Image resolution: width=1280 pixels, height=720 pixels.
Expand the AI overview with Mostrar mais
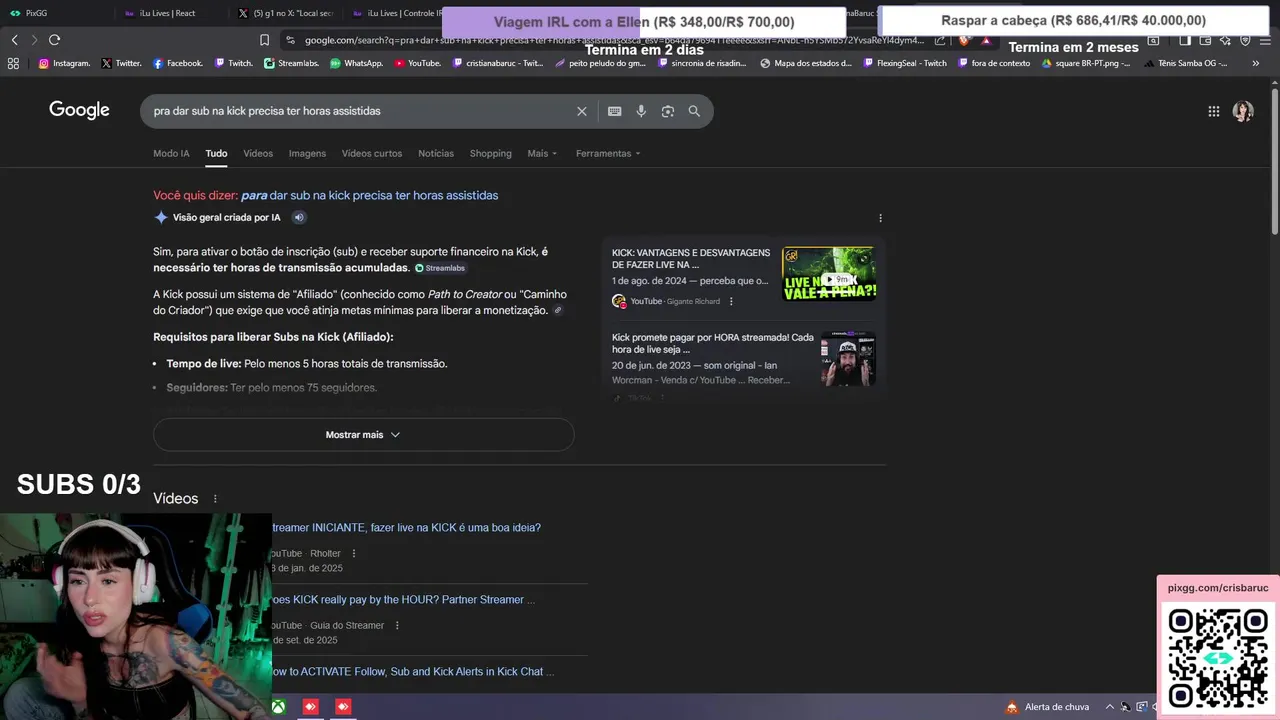click(363, 435)
